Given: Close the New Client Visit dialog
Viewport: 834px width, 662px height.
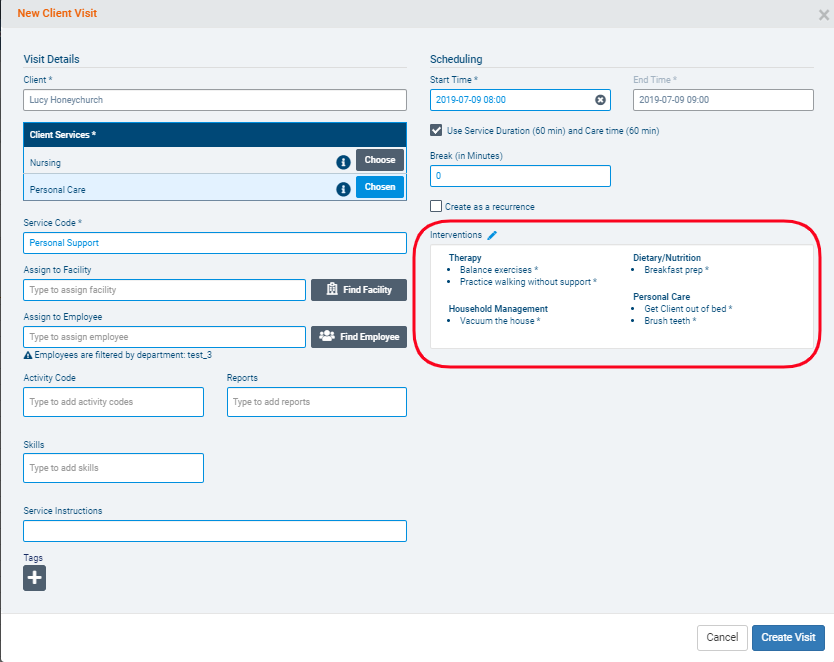Looking at the screenshot, I should 823,15.
